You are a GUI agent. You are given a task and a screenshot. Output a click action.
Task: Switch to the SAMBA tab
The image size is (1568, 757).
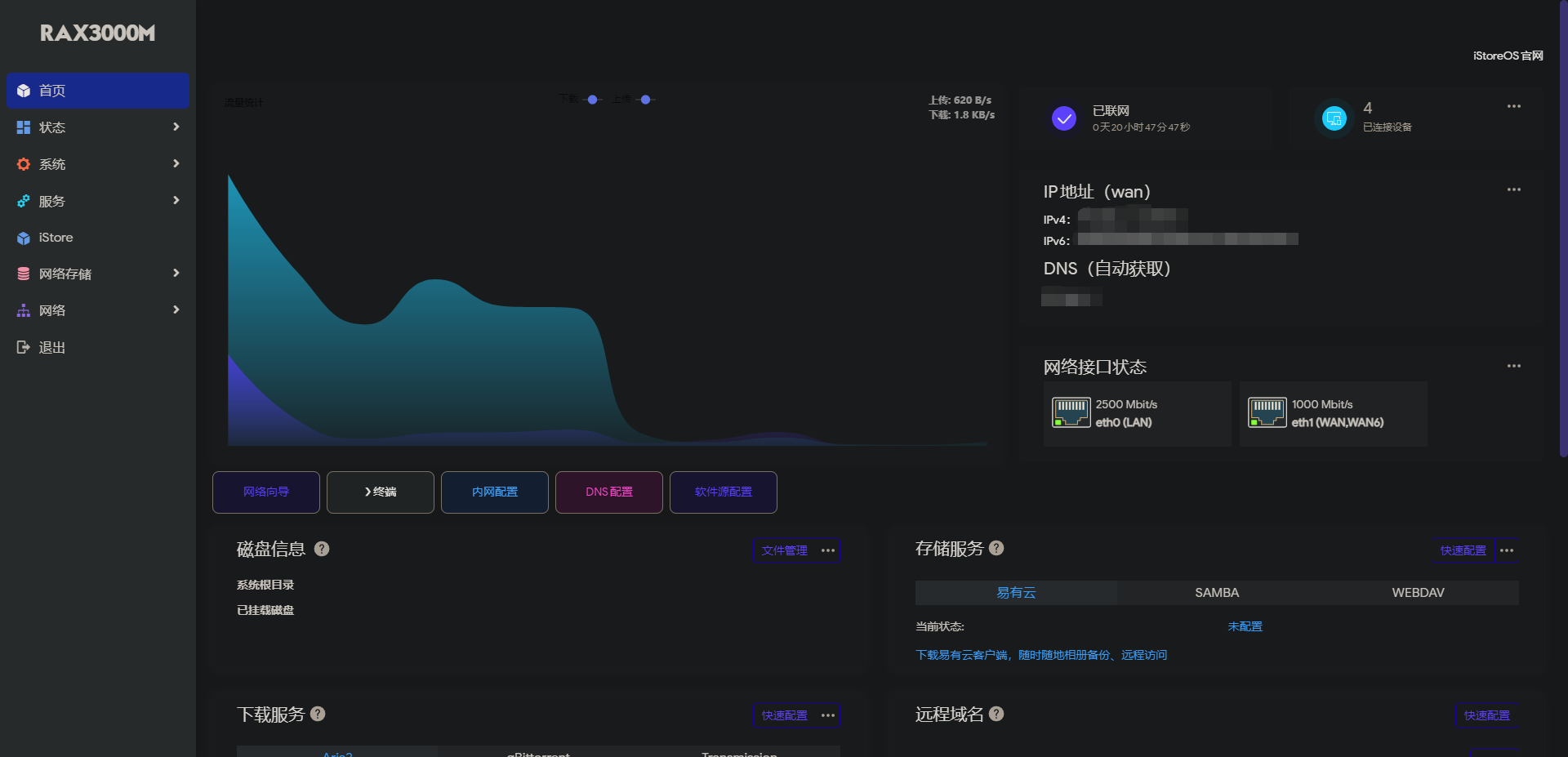1216,593
